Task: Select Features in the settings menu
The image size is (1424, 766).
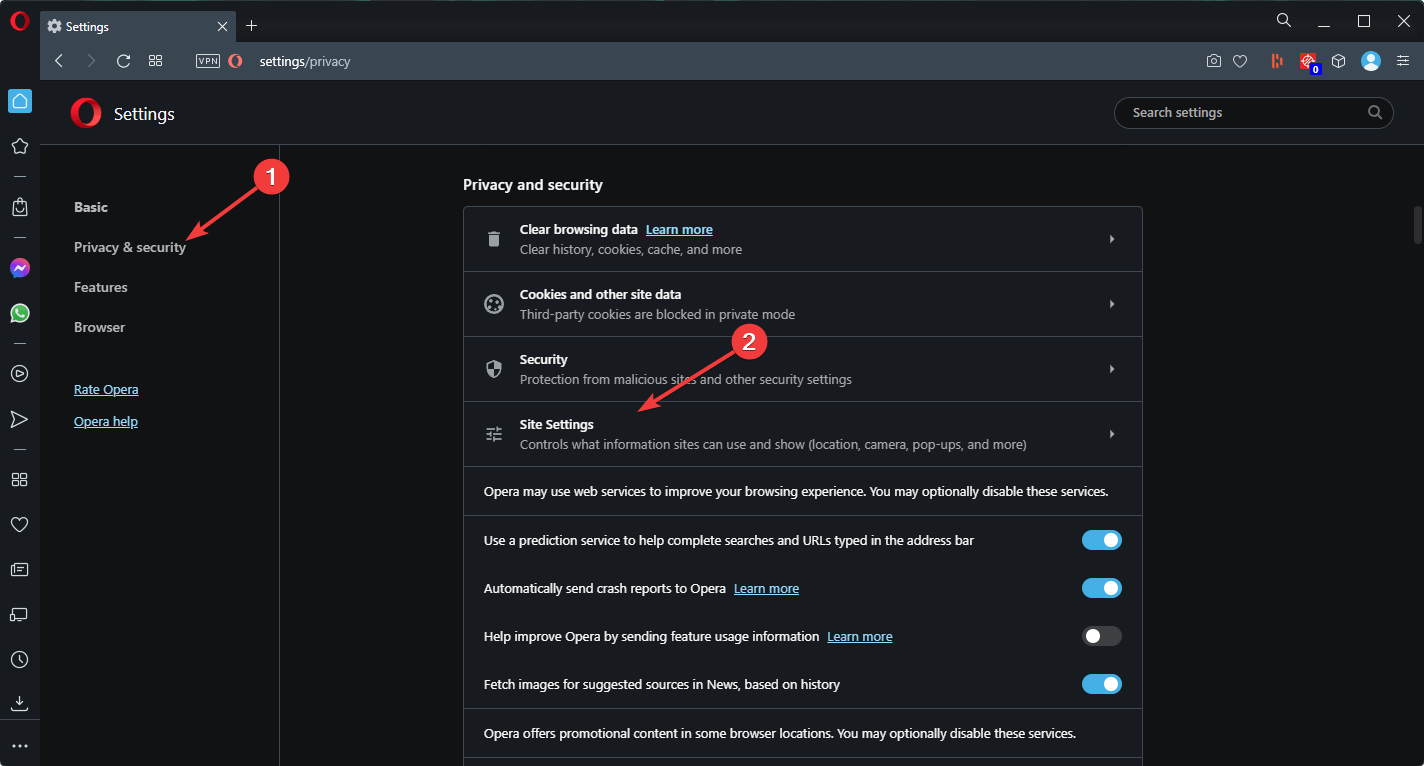Action: (101, 287)
